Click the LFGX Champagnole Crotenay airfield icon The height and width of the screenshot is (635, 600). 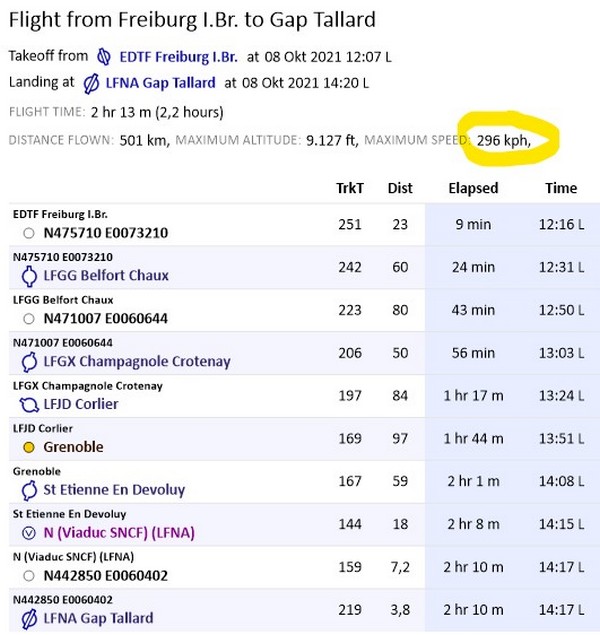coord(28,361)
